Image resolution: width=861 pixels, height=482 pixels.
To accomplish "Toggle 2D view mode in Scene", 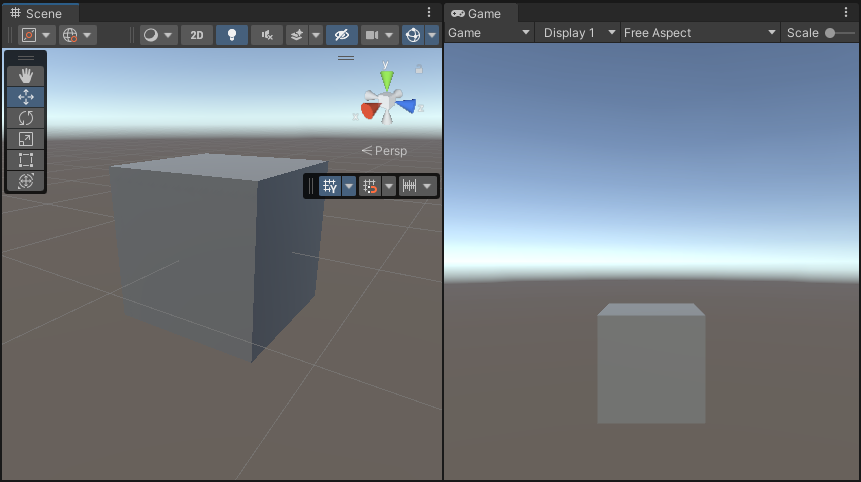I will pyautogui.click(x=196, y=35).
